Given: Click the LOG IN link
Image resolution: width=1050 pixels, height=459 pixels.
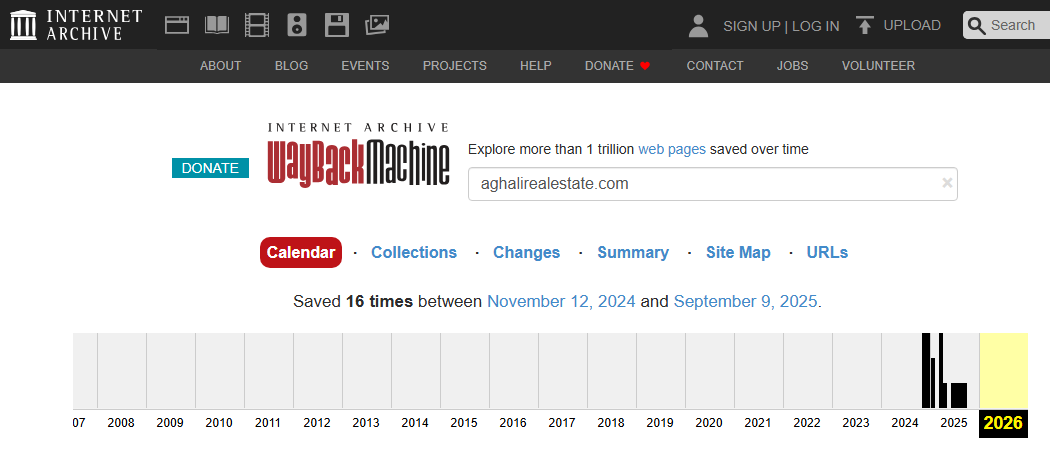Looking at the screenshot, I should pos(816,26).
